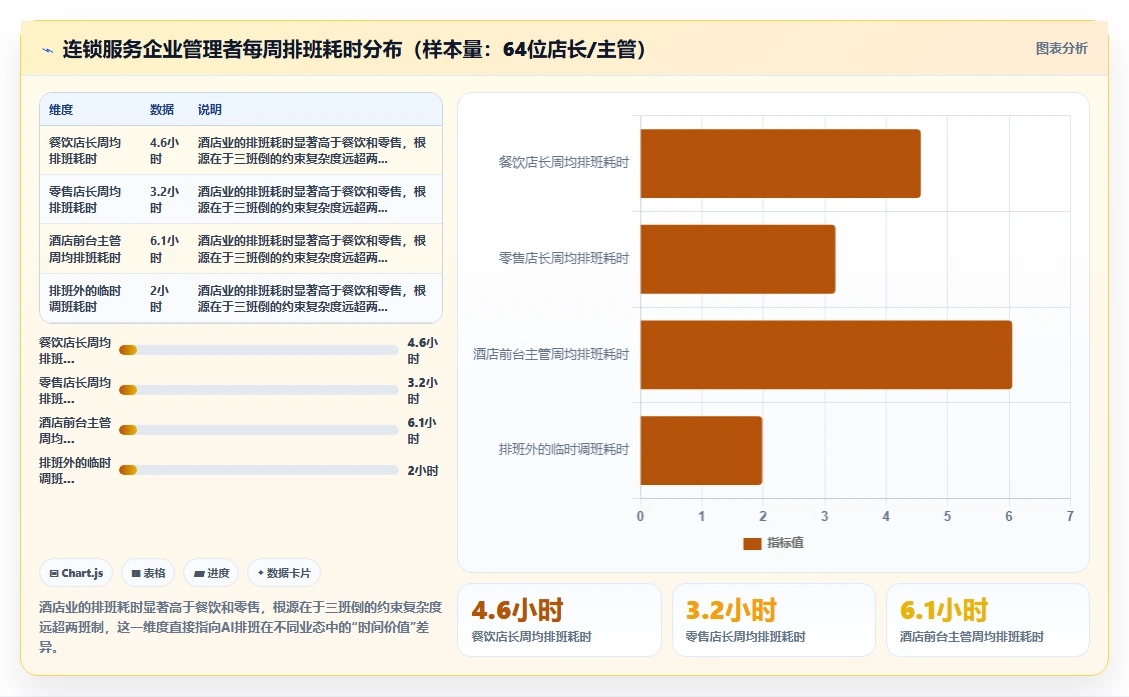The width and height of the screenshot is (1129, 697).
Task: Click the chart bar for 排班外的临时调班耗时
Action: click(x=701, y=451)
